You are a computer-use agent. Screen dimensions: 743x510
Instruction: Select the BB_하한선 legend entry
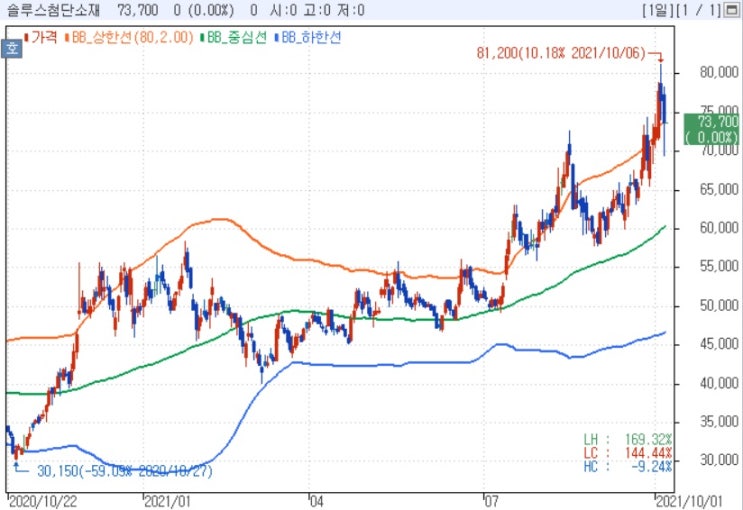click(311, 37)
